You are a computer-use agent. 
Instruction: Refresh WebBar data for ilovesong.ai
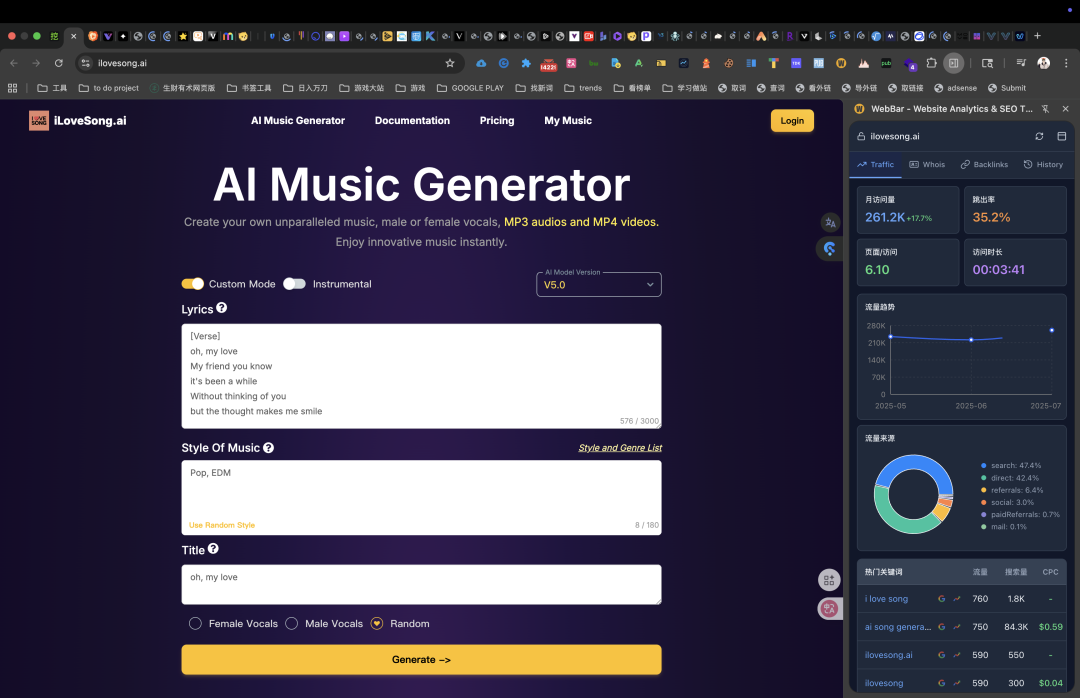[1039, 136]
